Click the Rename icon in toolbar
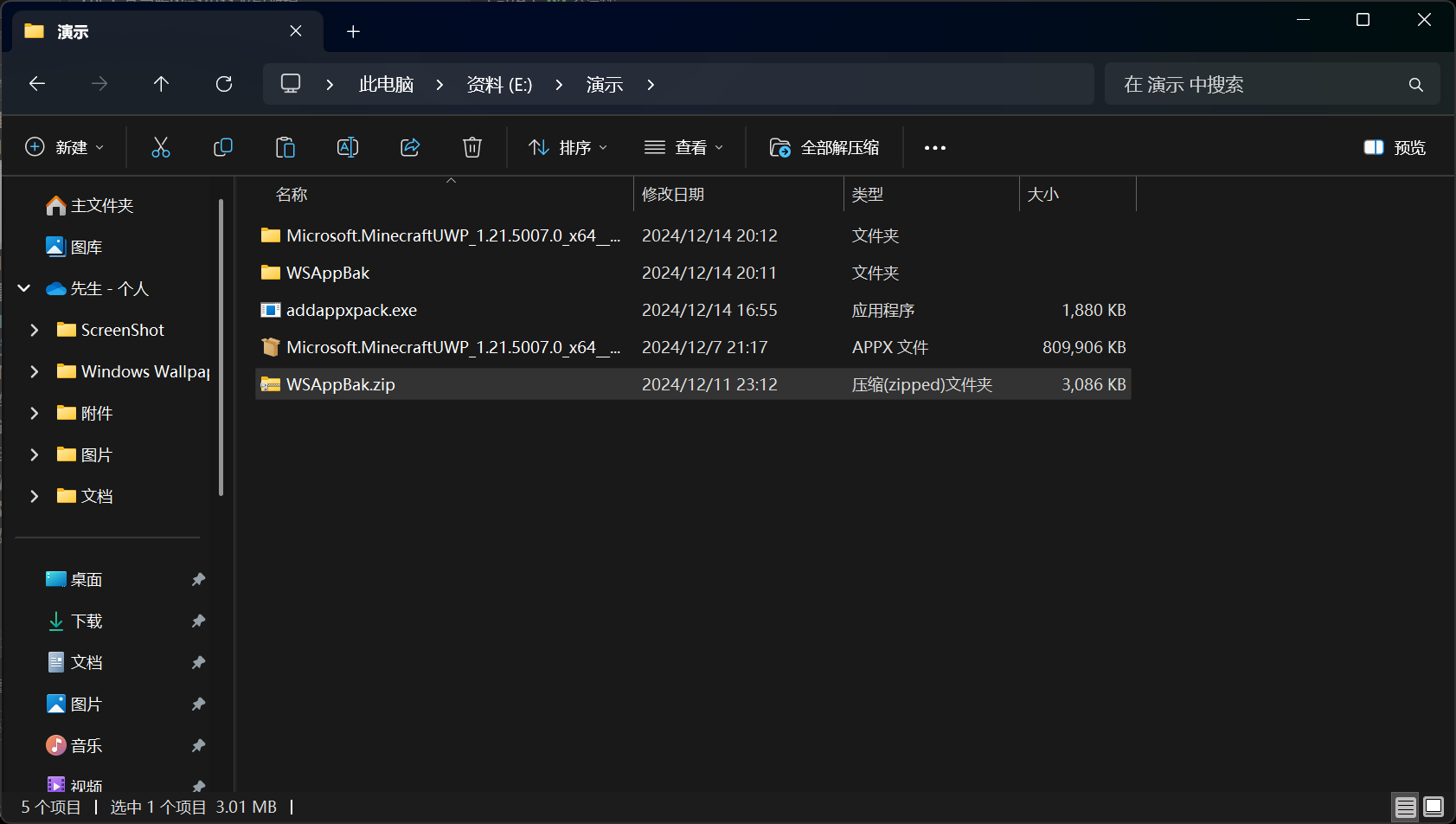The width and height of the screenshot is (1456, 824). [348, 147]
